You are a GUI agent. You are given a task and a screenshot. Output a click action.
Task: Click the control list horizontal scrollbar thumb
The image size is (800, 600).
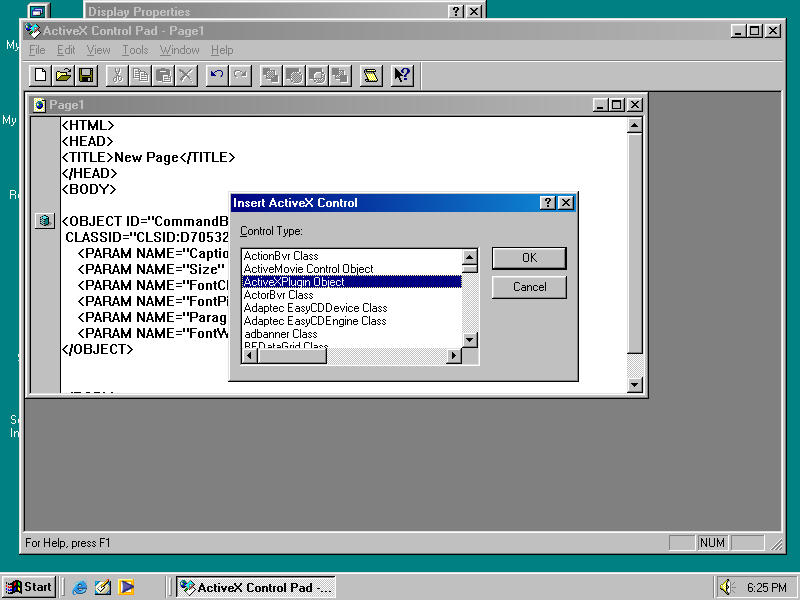(291, 356)
